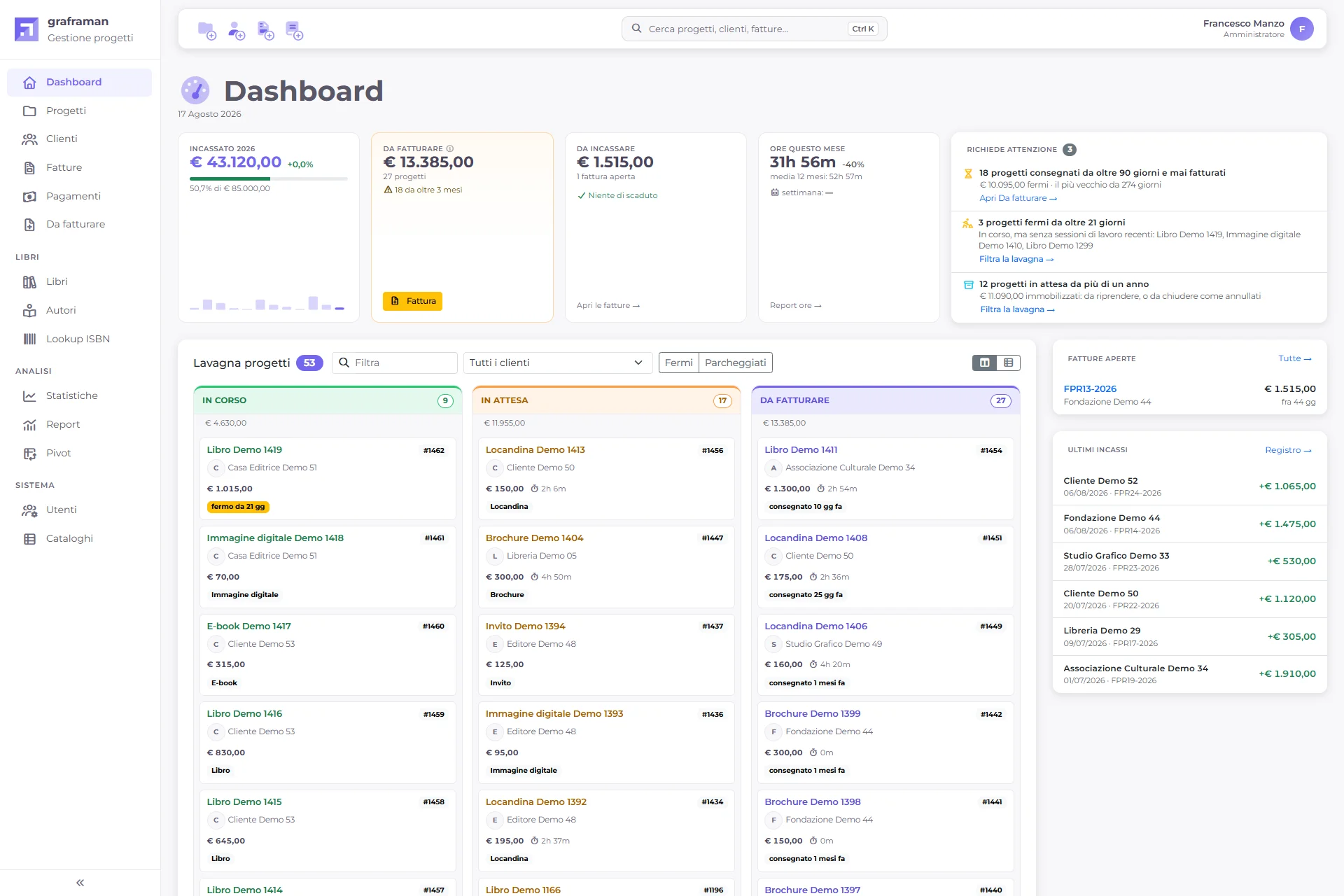Open the Pagamenti section
This screenshot has width=1344, height=896.
click(x=79, y=197)
